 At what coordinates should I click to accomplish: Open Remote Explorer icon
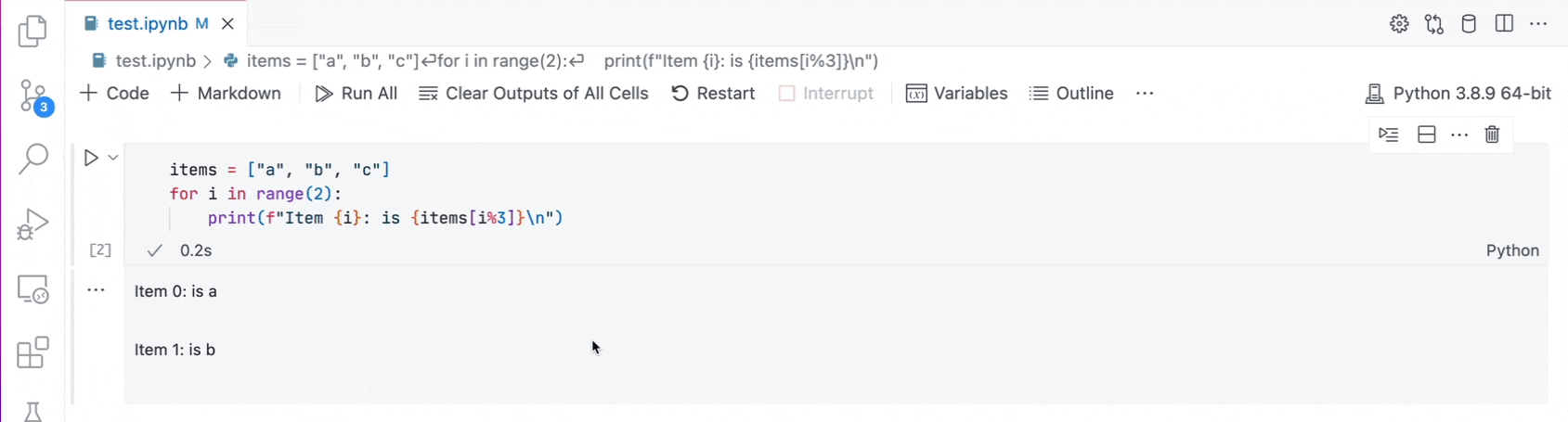33,289
